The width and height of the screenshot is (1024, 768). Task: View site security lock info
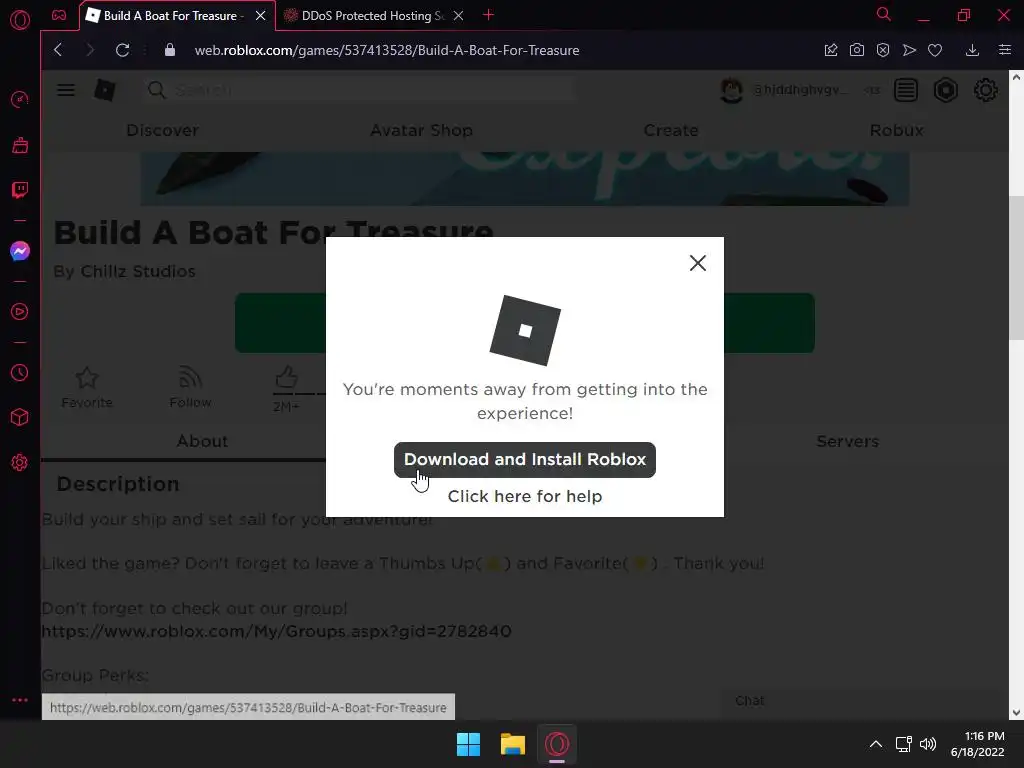pyautogui.click(x=170, y=50)
